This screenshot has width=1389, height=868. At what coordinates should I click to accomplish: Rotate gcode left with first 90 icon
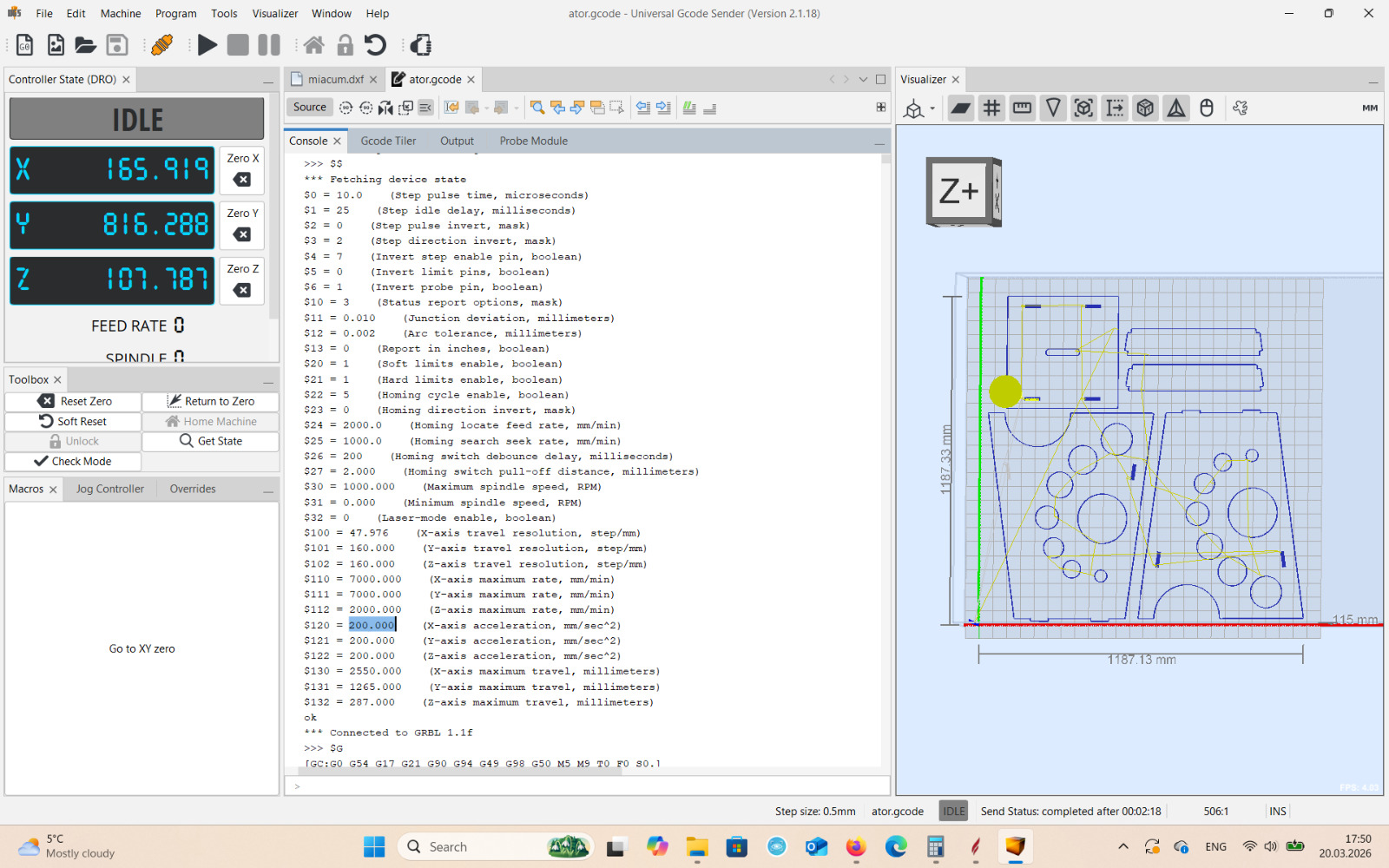point(346,108)
